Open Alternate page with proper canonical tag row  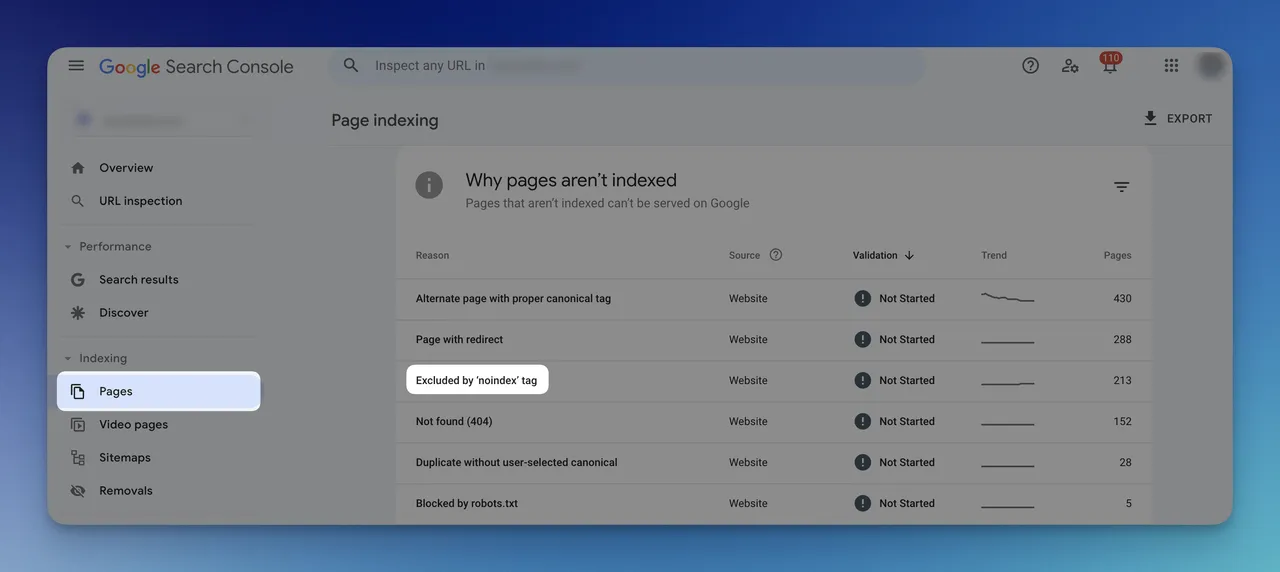point(774,299)
